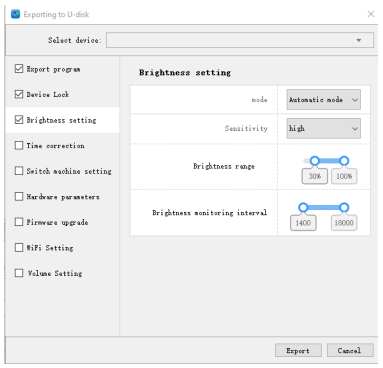
Task: Enable the Hardware parameters checkbox
Action: pyautogui.click(x=19, y=196)
